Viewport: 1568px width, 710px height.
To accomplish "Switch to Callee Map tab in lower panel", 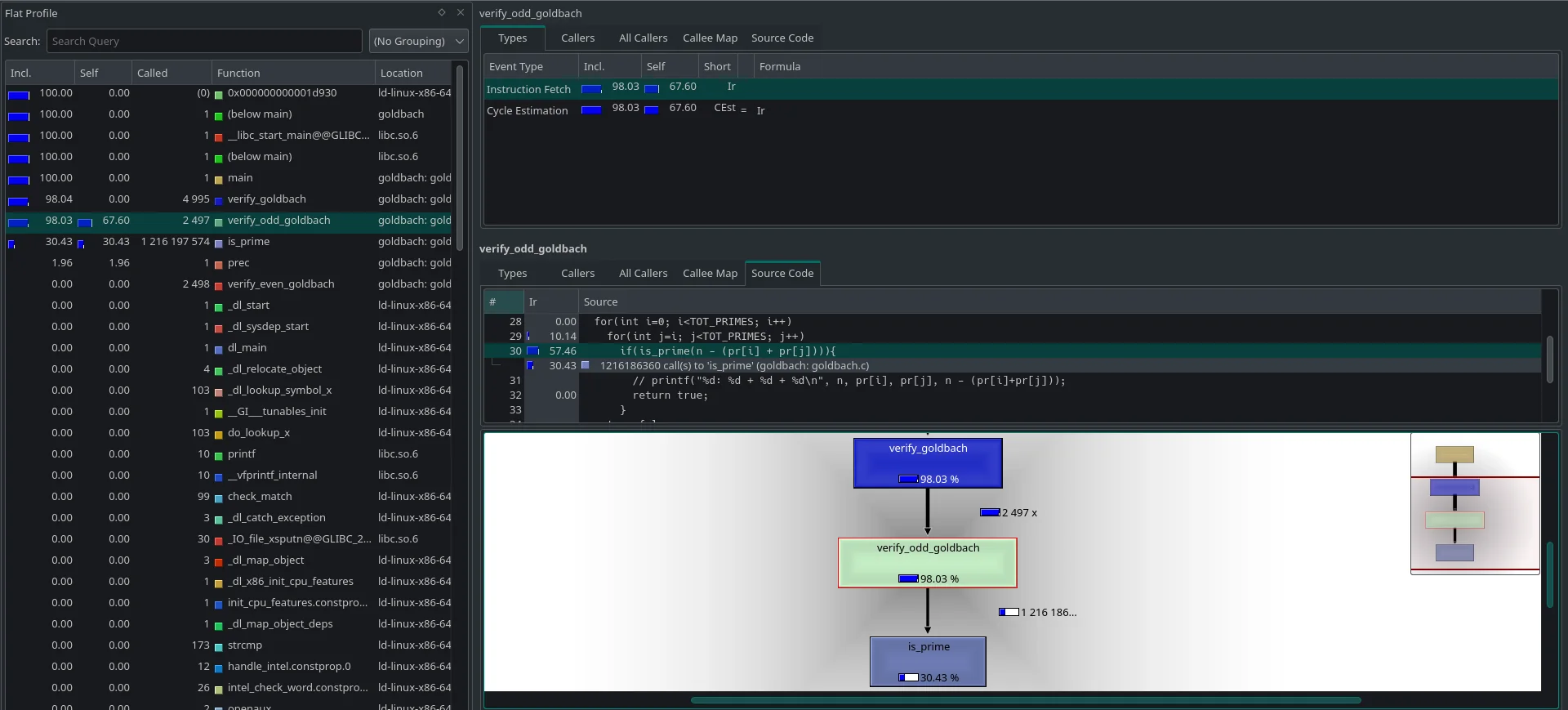I will click(x=710, y=274).
